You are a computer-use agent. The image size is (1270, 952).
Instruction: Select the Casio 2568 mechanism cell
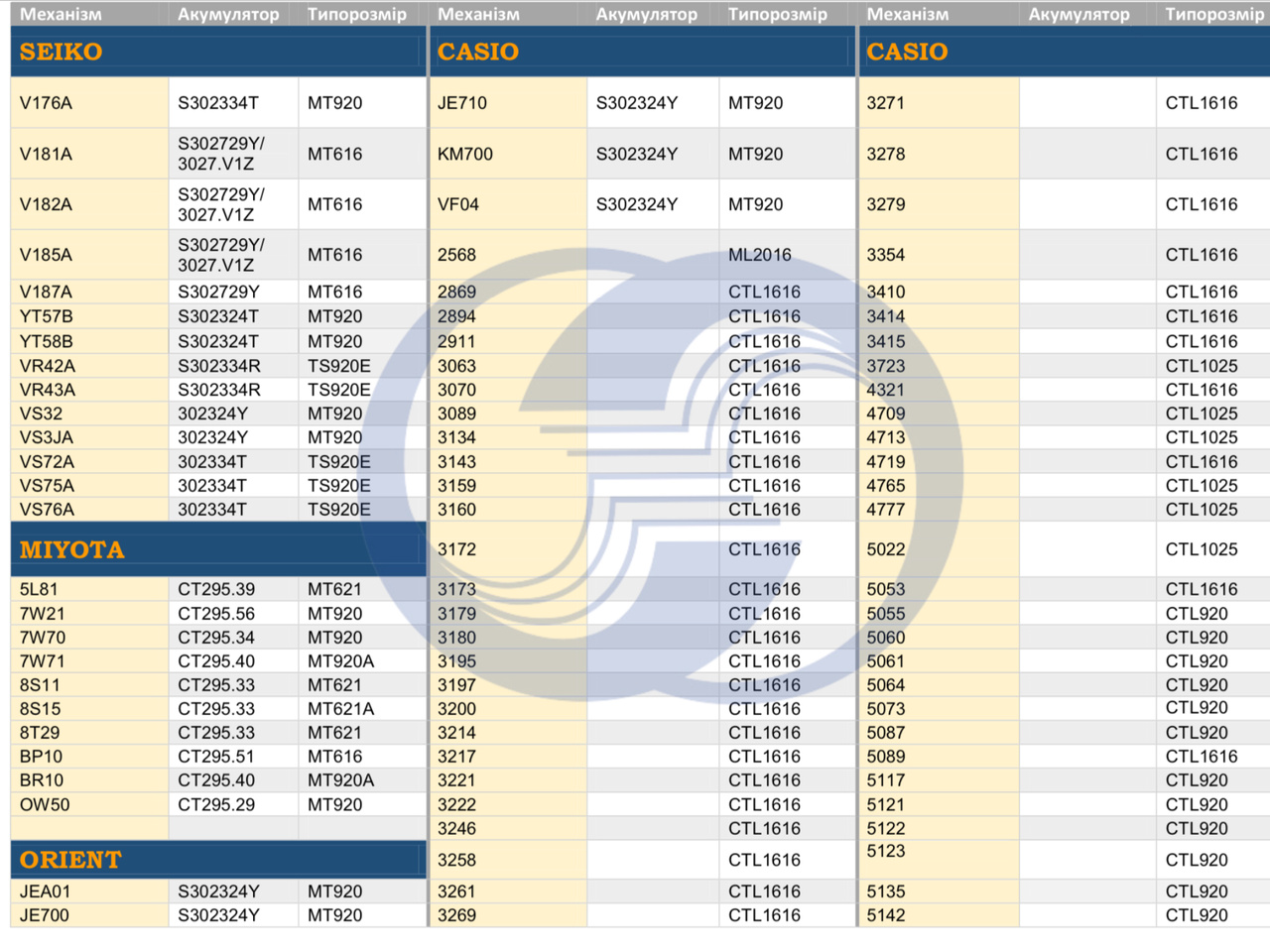(457, 255)
